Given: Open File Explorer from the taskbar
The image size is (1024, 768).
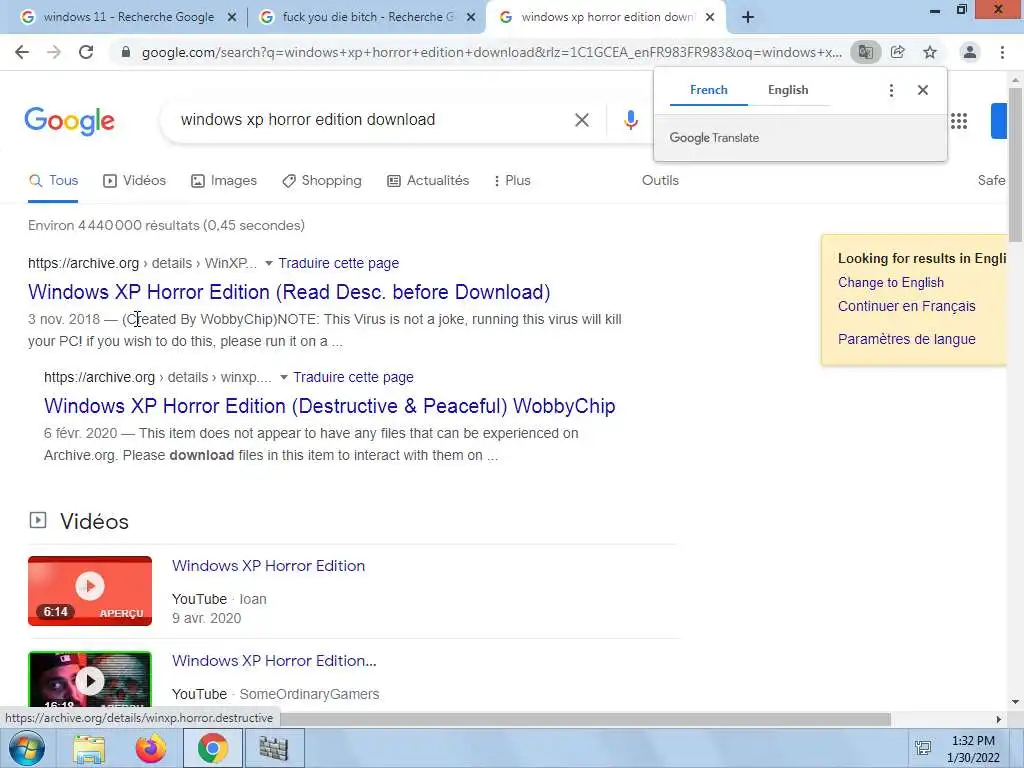Looking at the screenshot, I should click(x=89, y=749).
